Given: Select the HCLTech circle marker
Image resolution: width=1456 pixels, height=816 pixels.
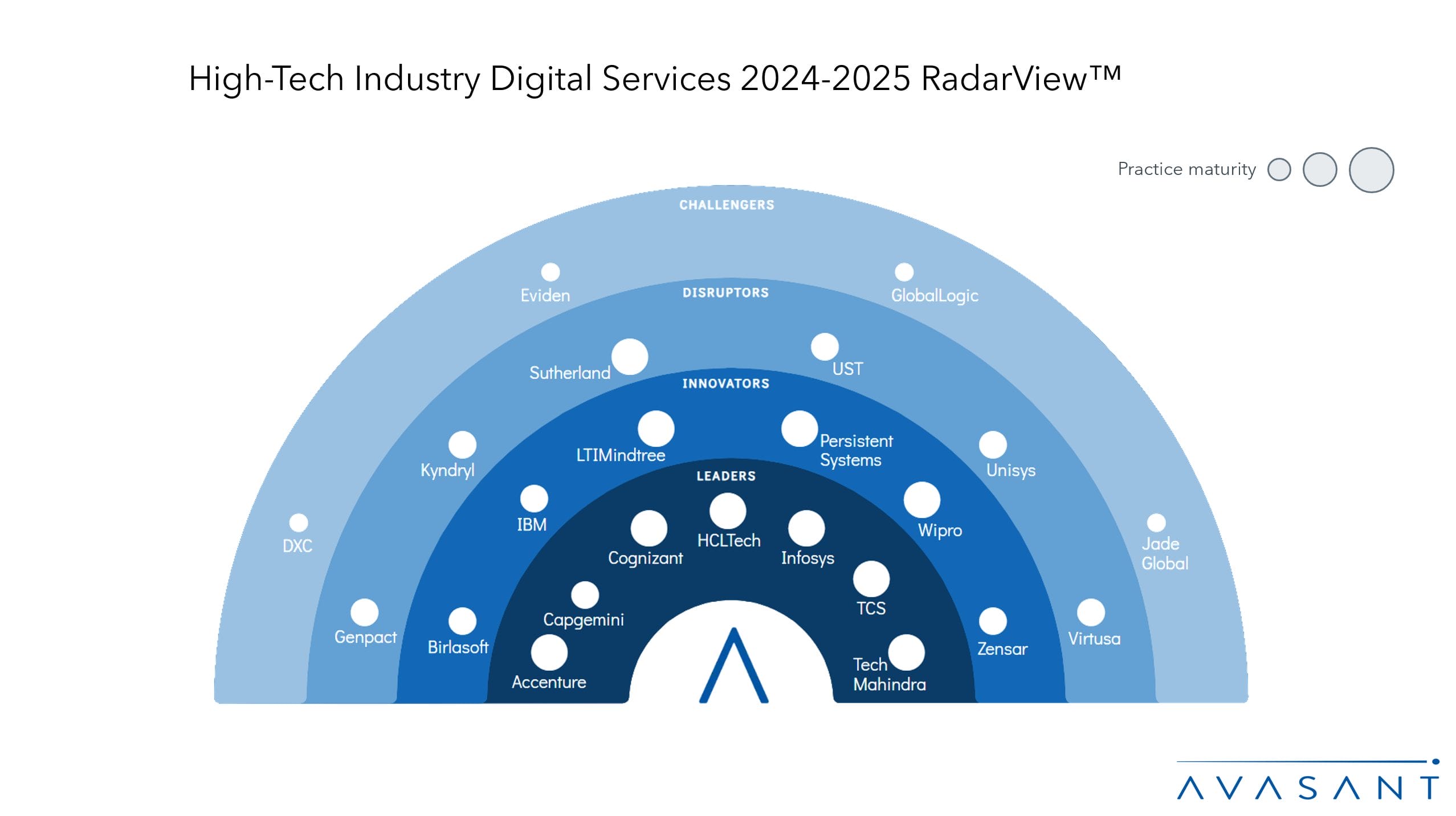Looking at the screenshot, I should (727, 511).
